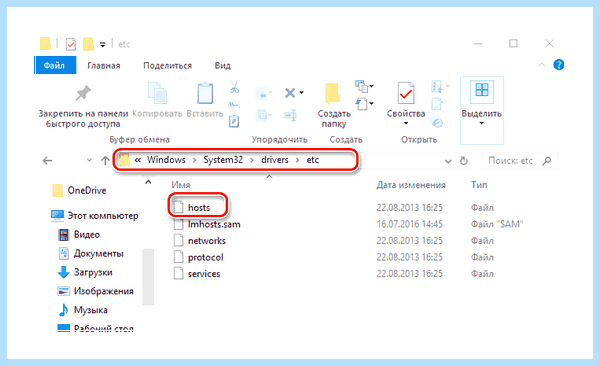Click the Copy to icon
This screenshot has width=600, height=366.
(x=263, y=115)
